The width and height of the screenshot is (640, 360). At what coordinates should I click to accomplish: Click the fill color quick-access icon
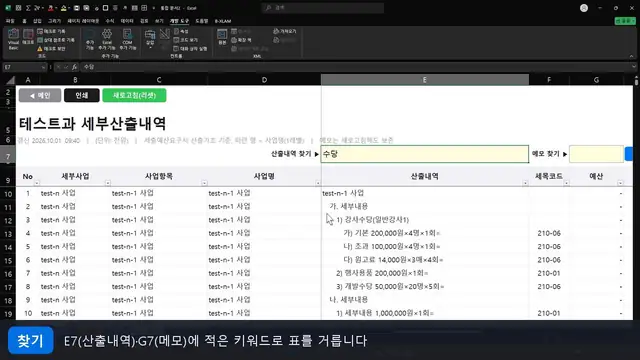tap(64, 8)
